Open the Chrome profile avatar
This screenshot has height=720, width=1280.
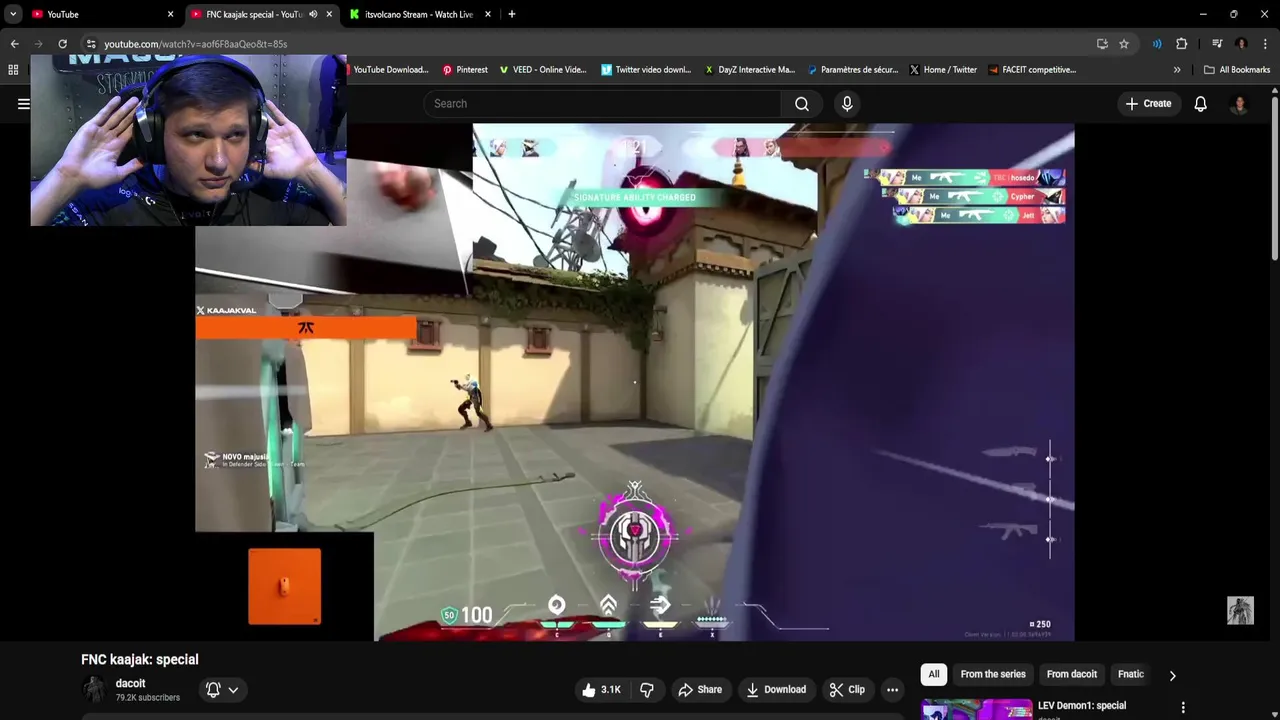click(1241, 44)
